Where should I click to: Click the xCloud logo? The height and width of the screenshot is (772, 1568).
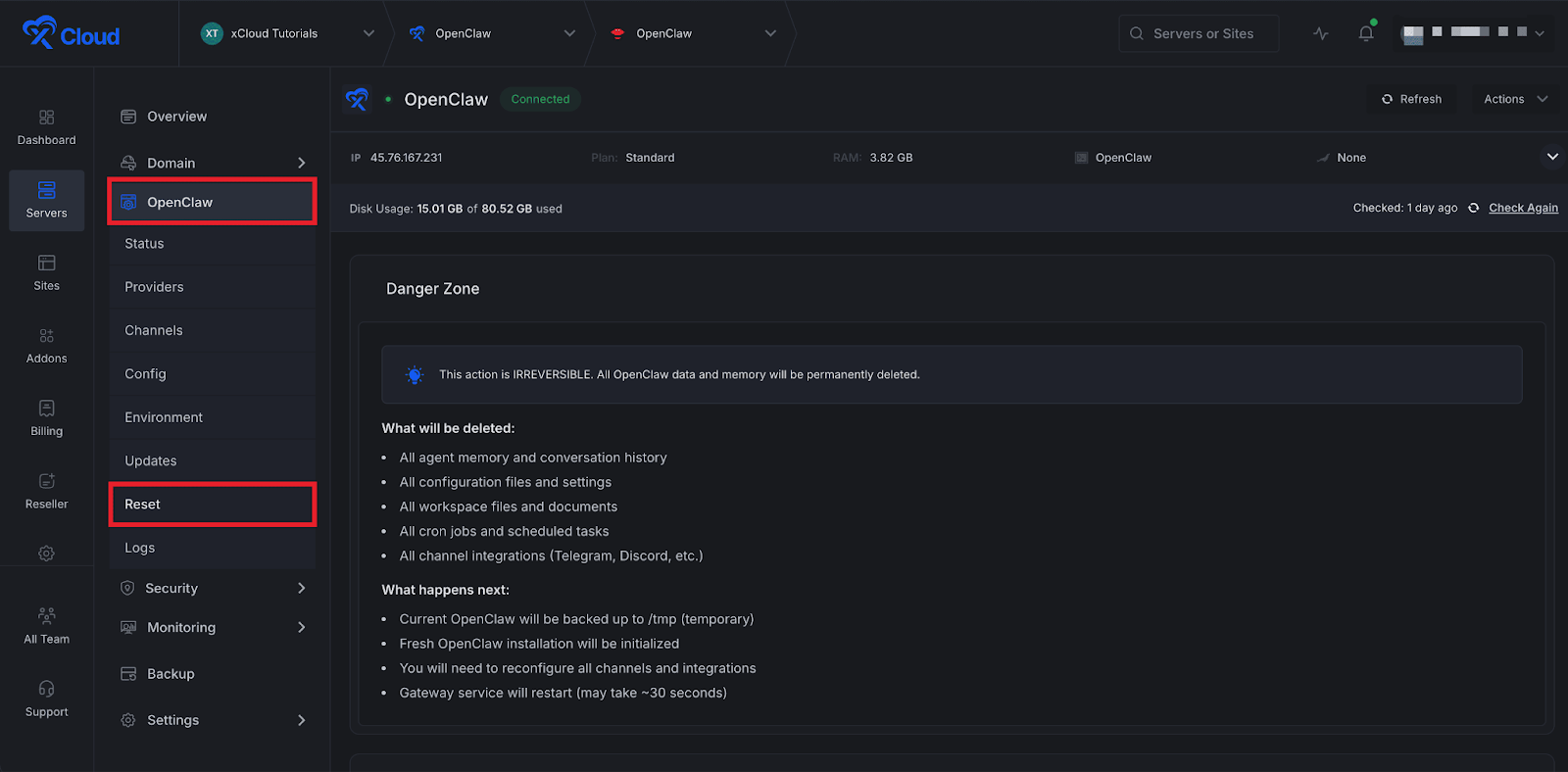tap(71, 33)
